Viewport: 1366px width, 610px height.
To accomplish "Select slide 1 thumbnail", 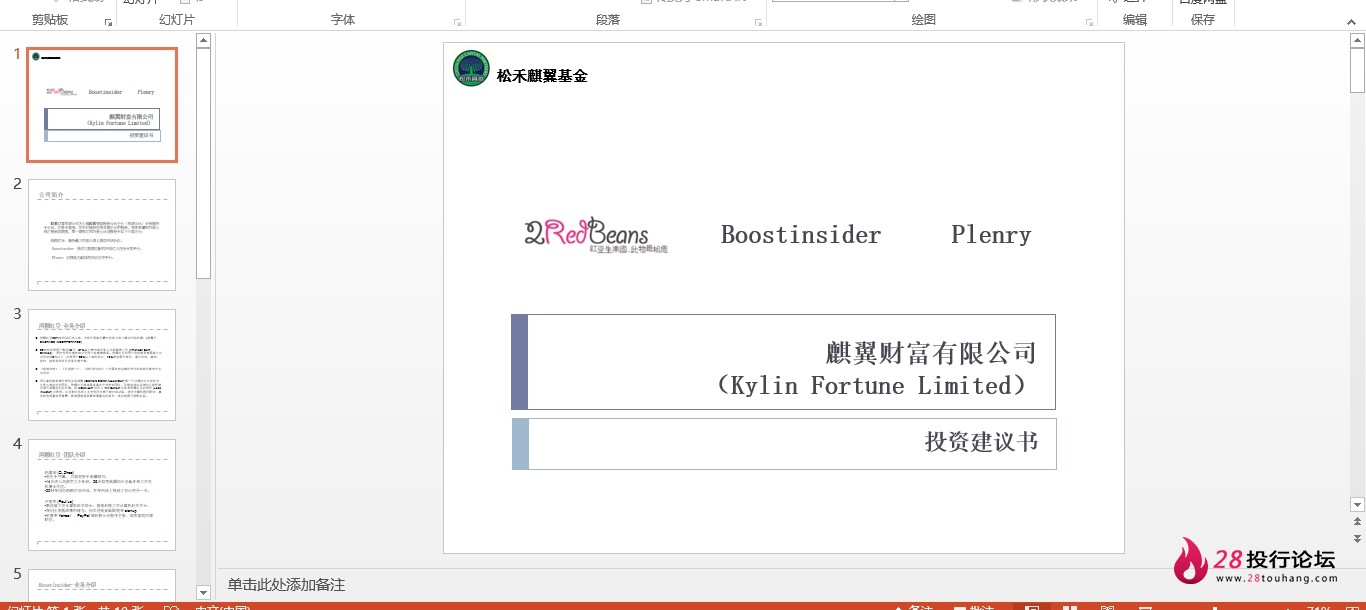I will coord(102,105).
